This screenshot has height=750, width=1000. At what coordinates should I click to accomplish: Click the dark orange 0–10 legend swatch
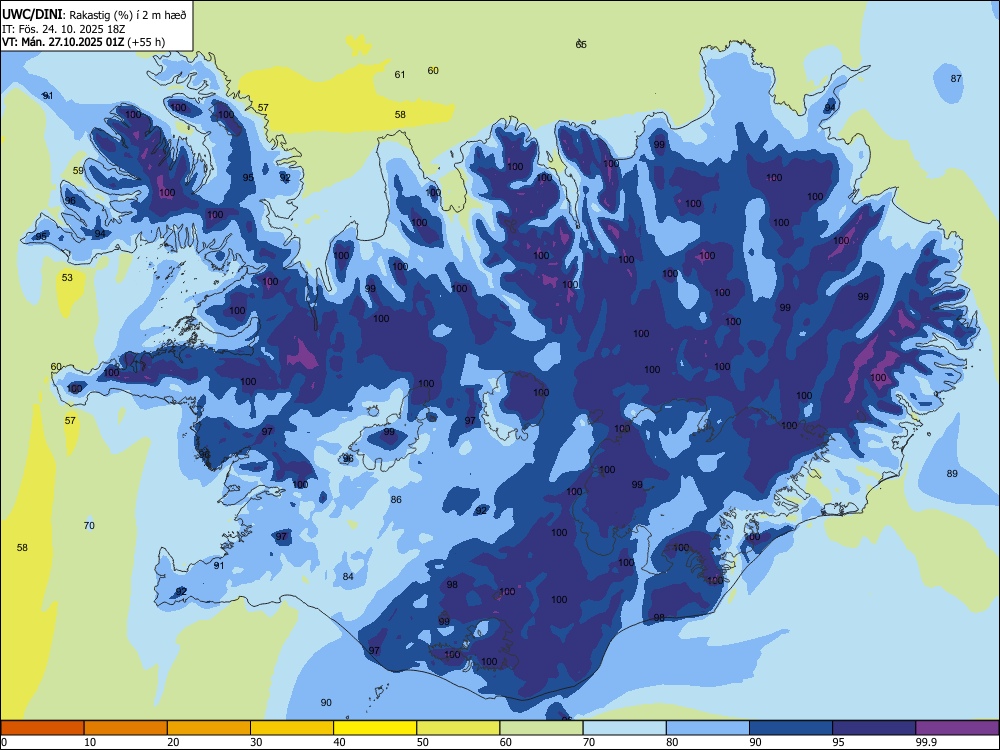click(42, 728)
